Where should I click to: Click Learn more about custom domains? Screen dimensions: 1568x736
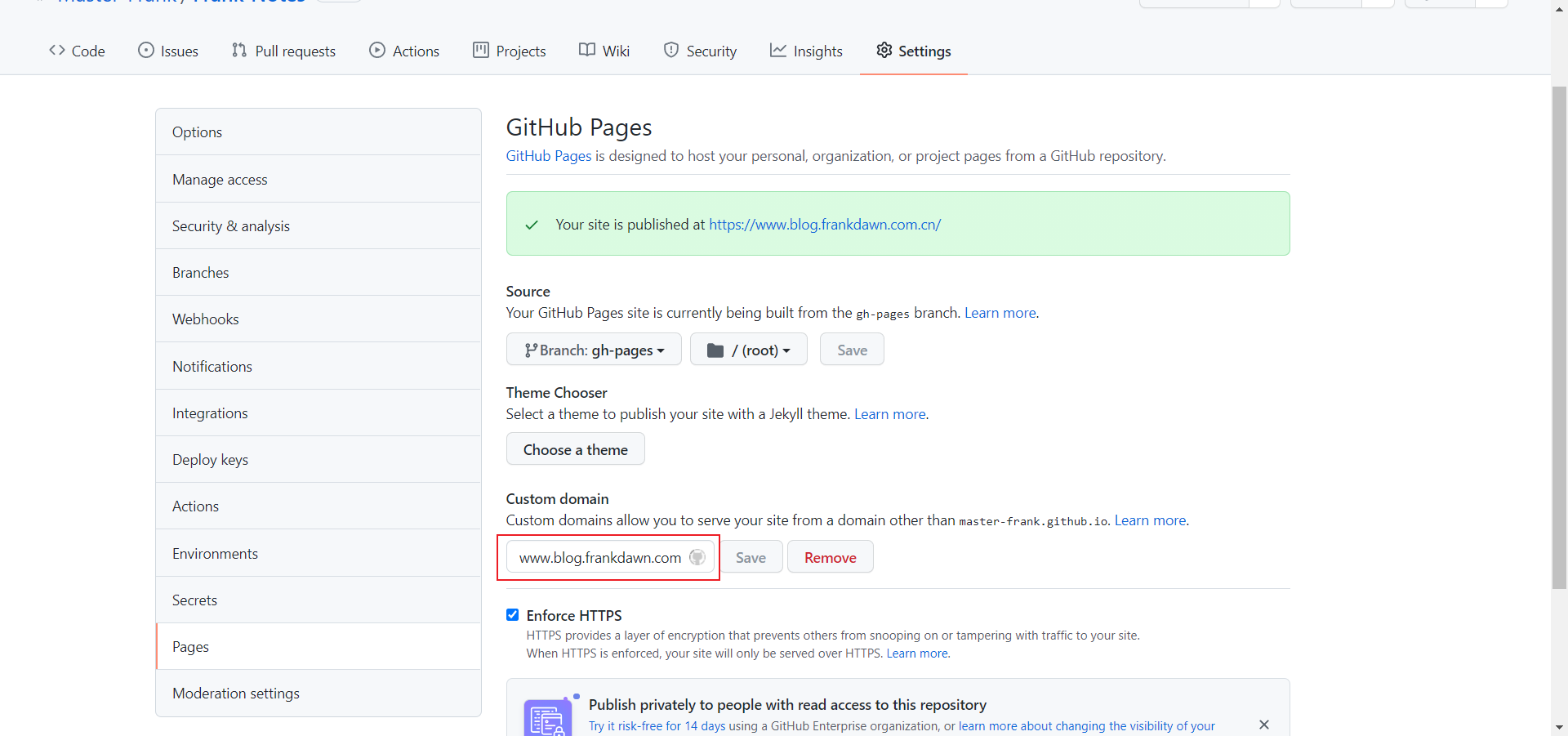(1151, 520)
